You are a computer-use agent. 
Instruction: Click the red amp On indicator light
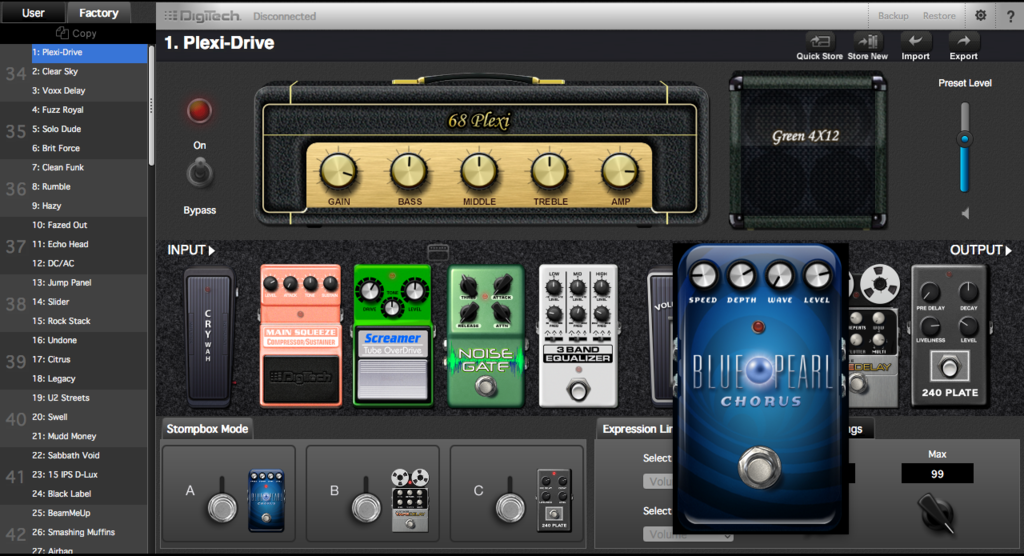(199, 110)
